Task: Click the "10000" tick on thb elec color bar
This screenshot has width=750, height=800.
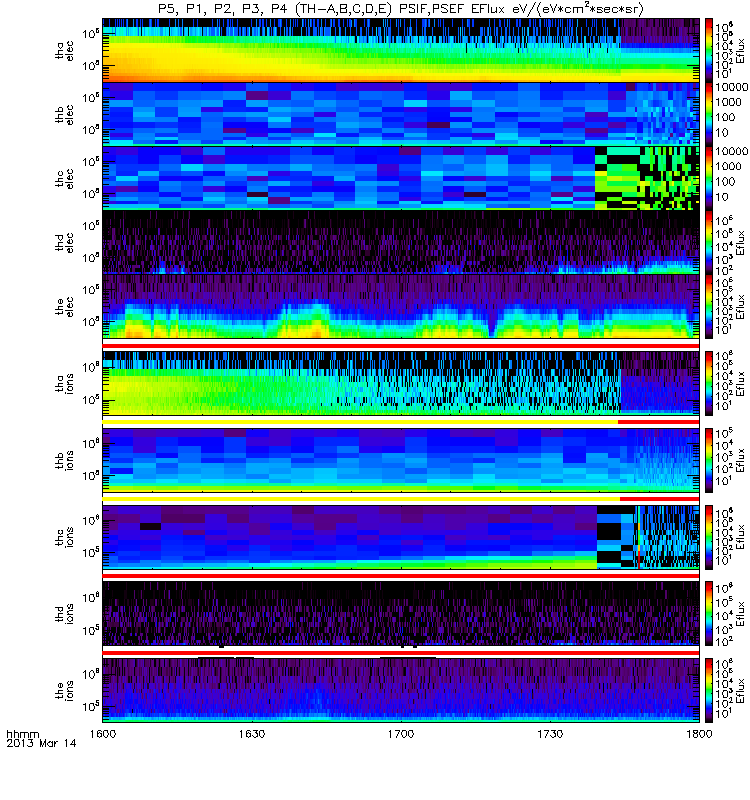Action: (731, 87)
